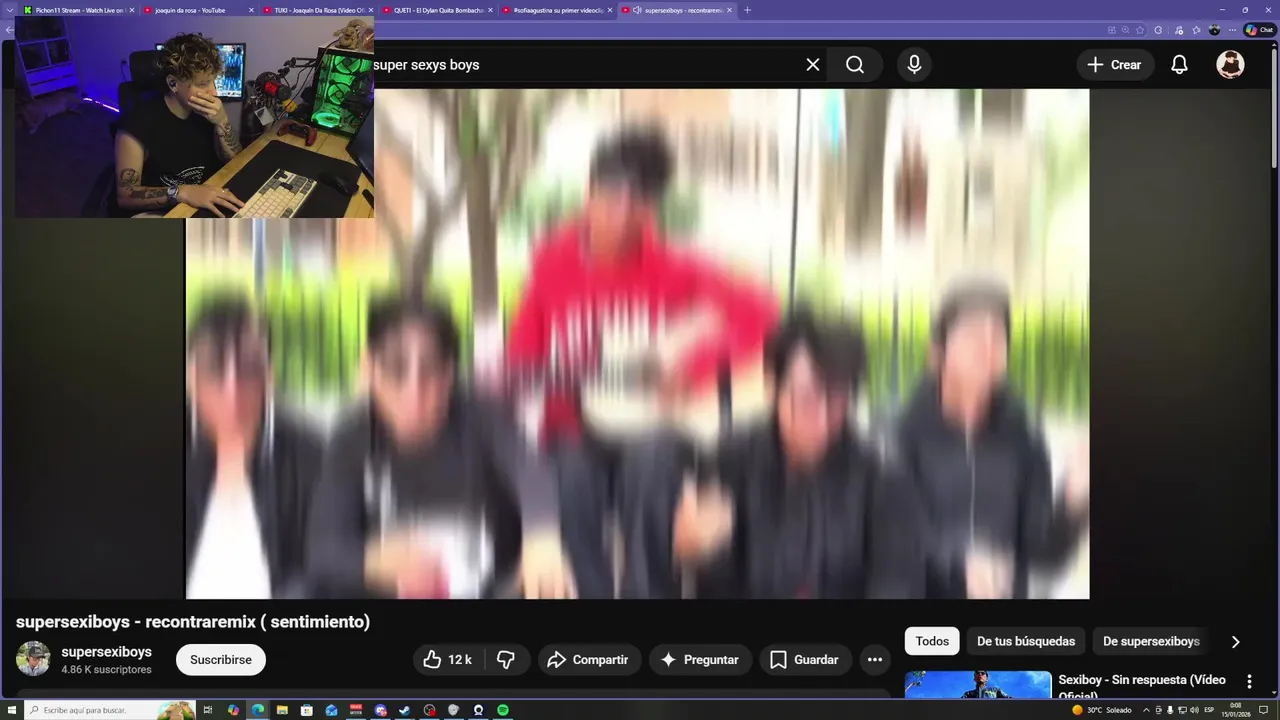Open Task View from taskbar
Image resolution: width=1280 pixels, height=720 pixels.
coord(208,710)
